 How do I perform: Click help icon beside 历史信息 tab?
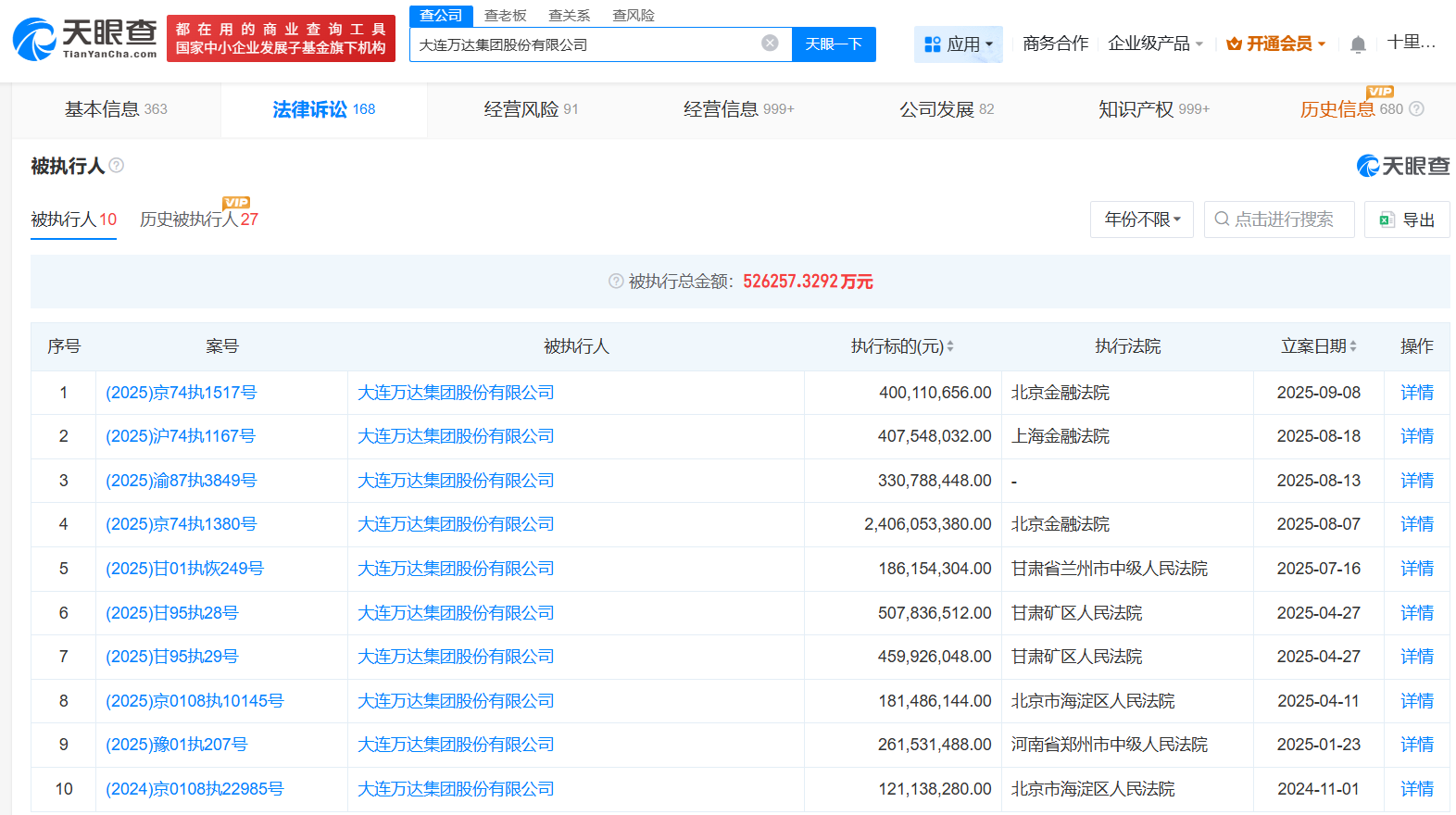point(1416,109)
